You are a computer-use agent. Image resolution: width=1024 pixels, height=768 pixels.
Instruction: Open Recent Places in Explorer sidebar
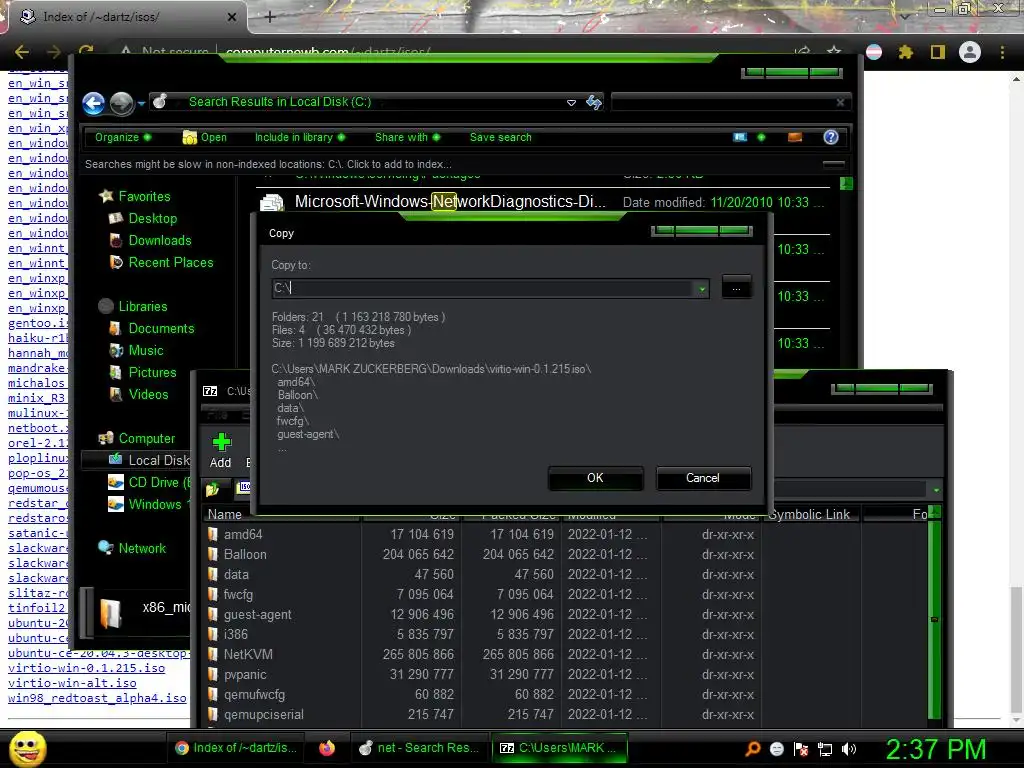point(170,263)
